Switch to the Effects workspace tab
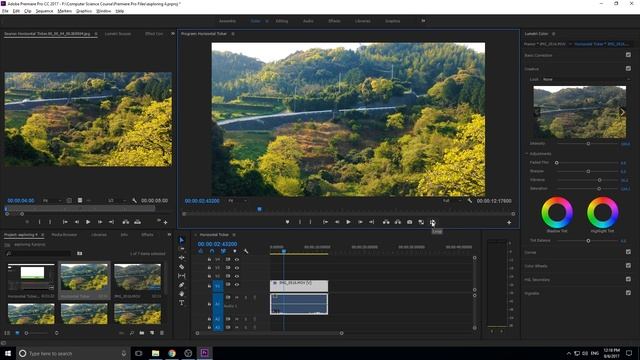Image resolution: width=640 pixels, height=360 pixels. click(334, 21)
